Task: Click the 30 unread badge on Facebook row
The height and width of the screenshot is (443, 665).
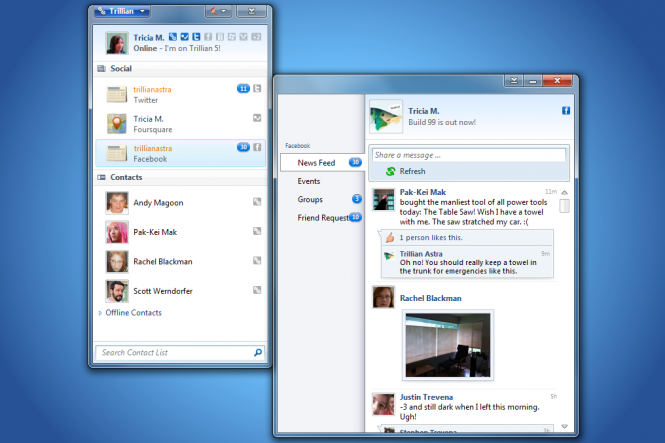Action: pyautogui.click(x=243, y=147)
